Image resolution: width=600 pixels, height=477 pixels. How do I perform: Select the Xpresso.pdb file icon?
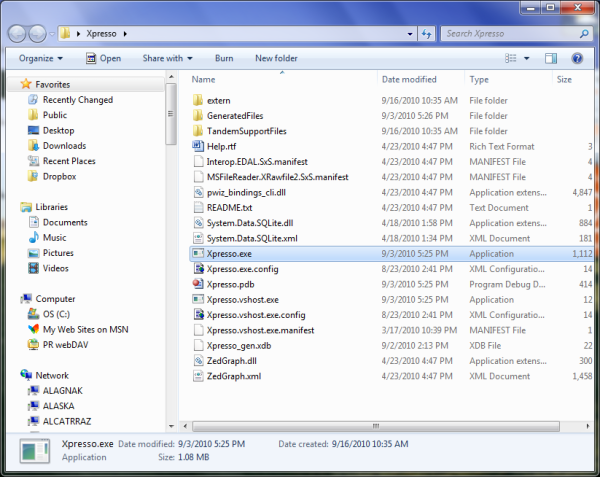tap(197, 284)
